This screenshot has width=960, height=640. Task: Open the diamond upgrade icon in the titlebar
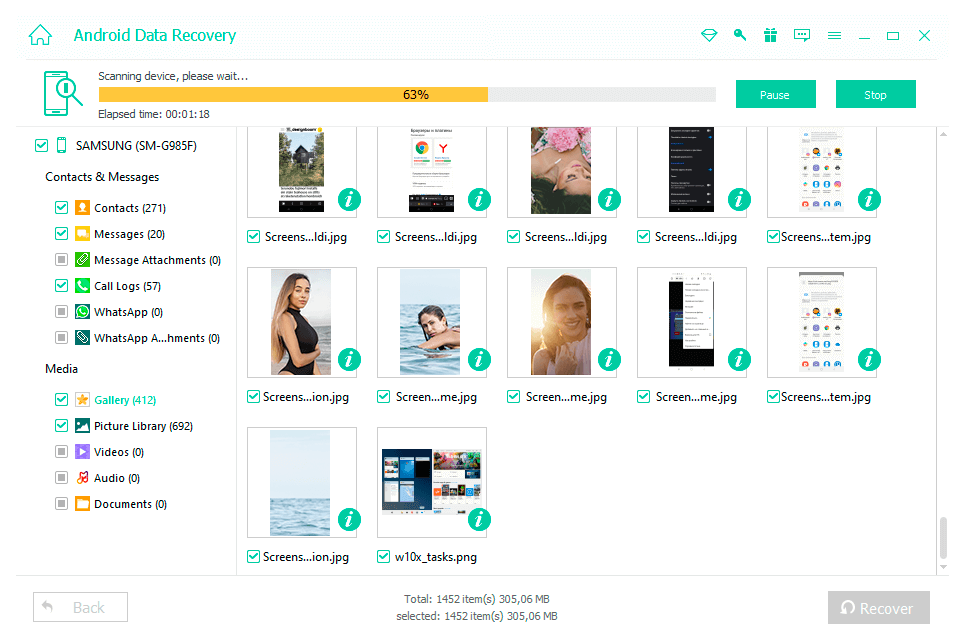point(709,35)
